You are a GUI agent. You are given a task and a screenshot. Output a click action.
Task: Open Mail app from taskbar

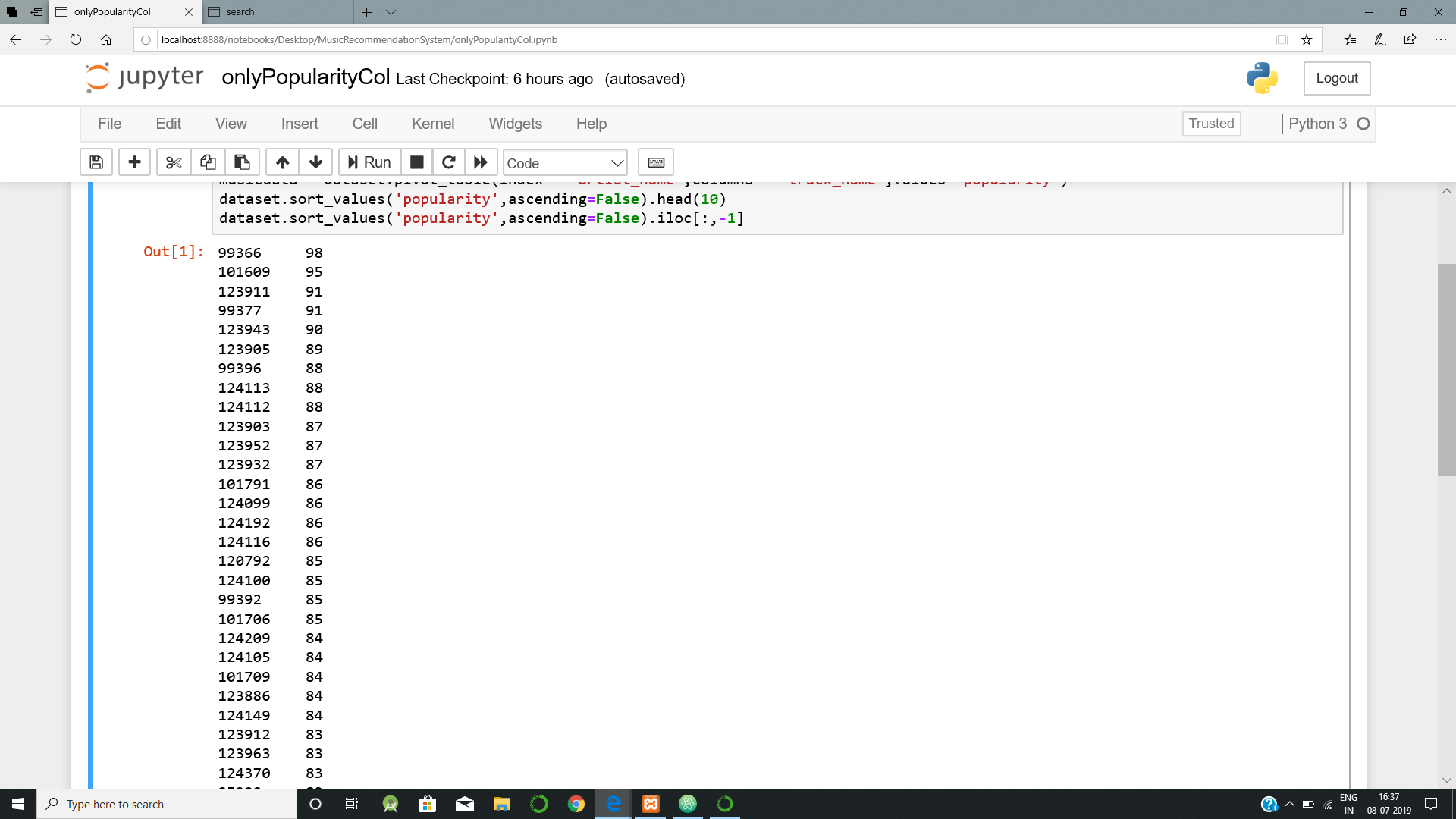[x=464, y=804]
